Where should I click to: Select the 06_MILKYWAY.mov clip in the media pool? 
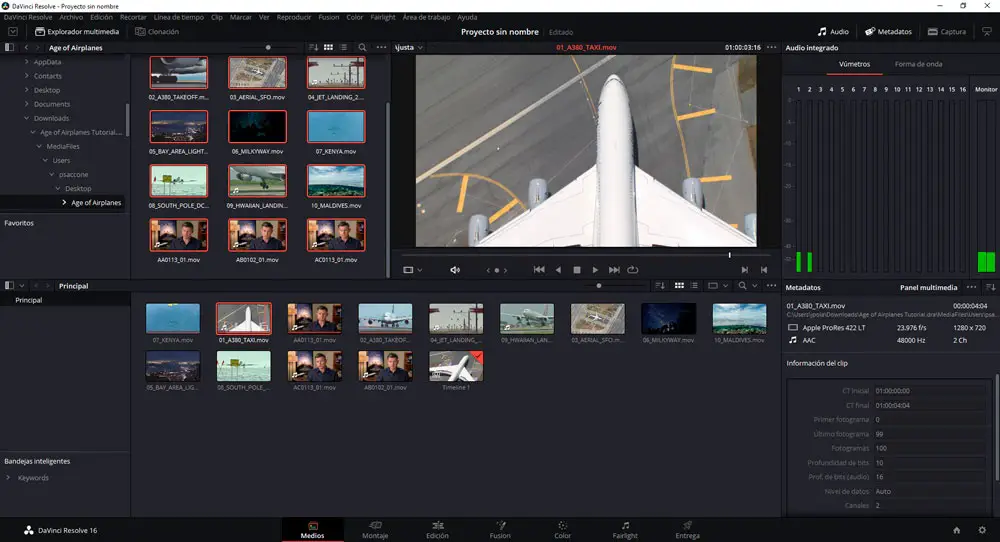tap(668, 318)
